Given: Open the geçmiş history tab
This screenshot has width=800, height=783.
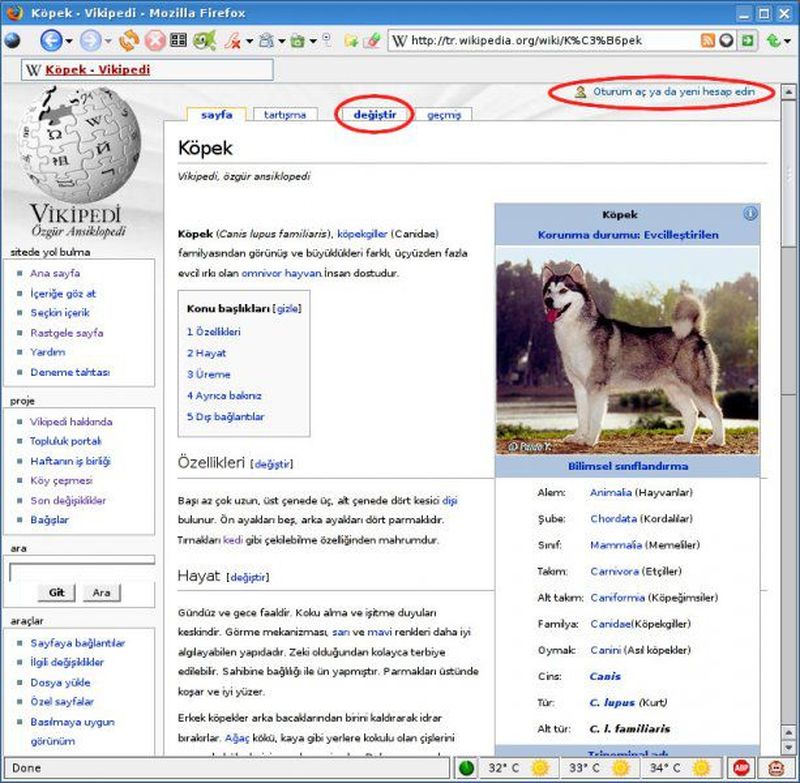Looking at the screenshot, I should pos(443,115).
